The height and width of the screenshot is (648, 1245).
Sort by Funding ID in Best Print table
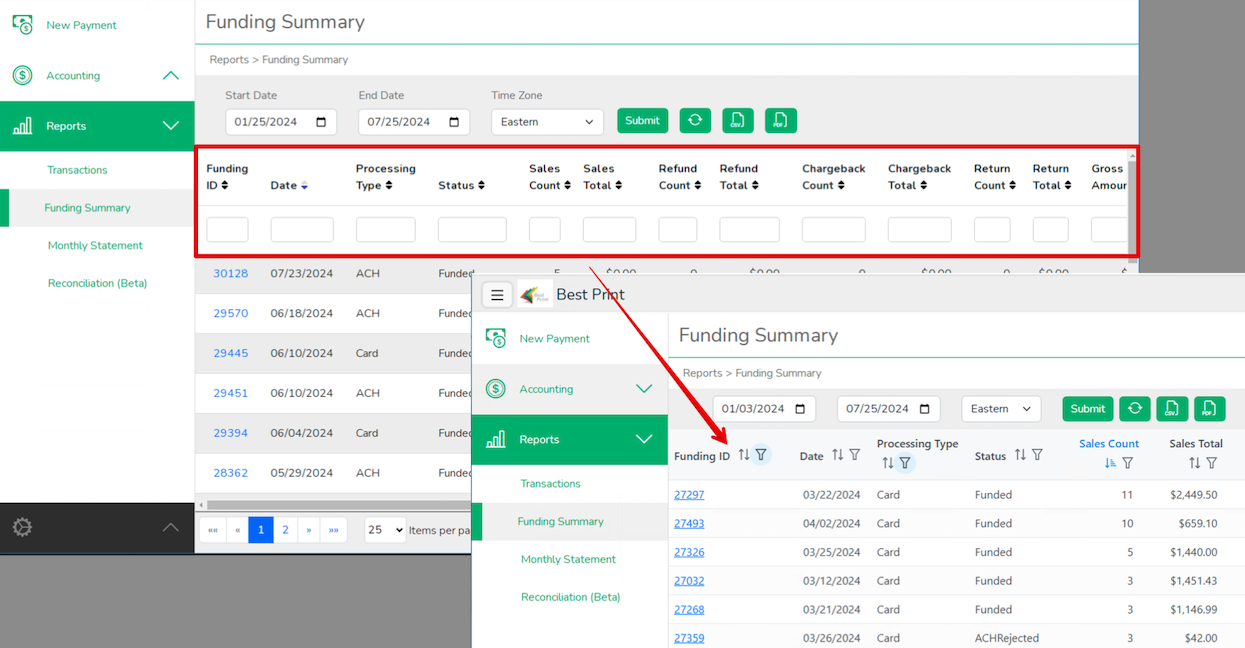tap(743, 455)
